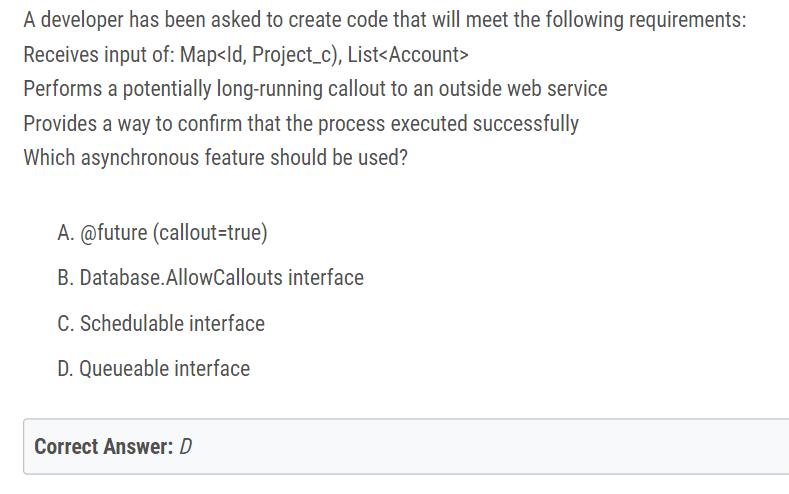Click the "D." option letter marker
The width and height of the screenshot is (789, 494).
point(66,368)
